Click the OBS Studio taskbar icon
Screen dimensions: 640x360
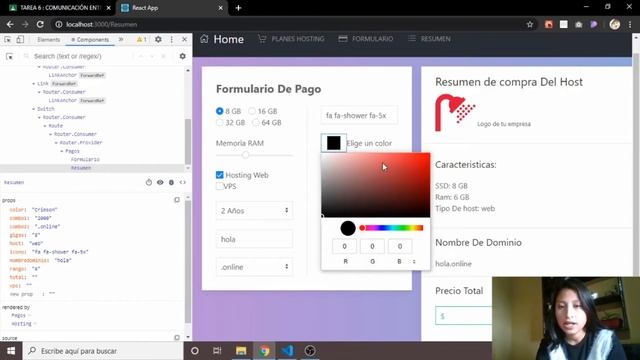pyautogui.click(x=310, y=351)
